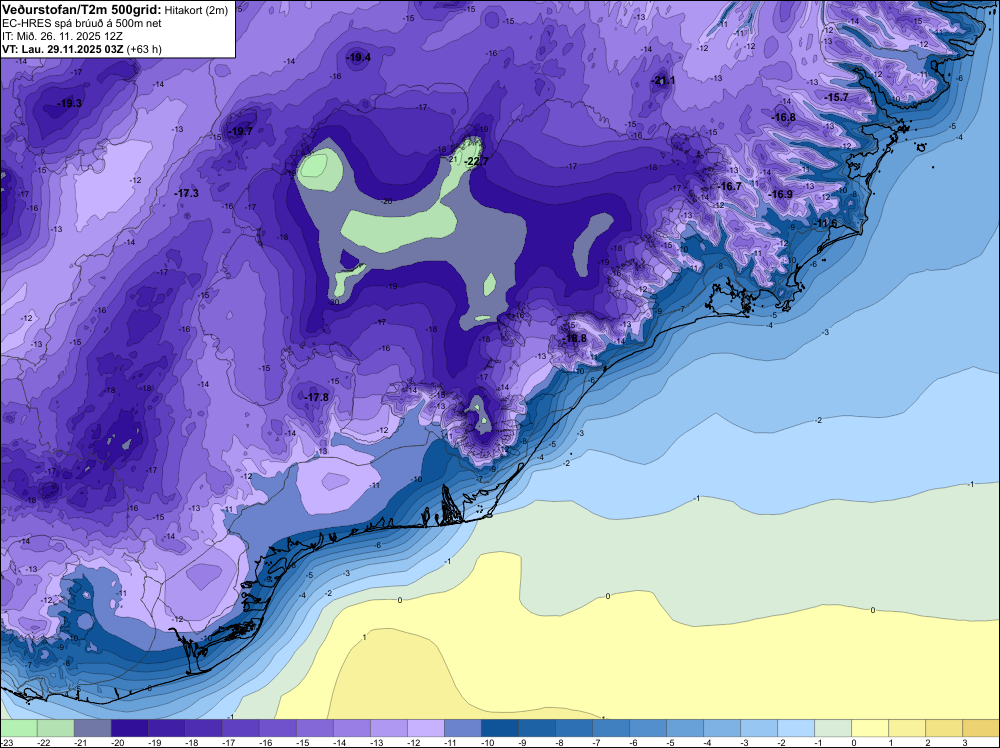Pick the legend swatch labeled -10
1000x748 pixels.
pyautogui.click(x=499, y=728)
